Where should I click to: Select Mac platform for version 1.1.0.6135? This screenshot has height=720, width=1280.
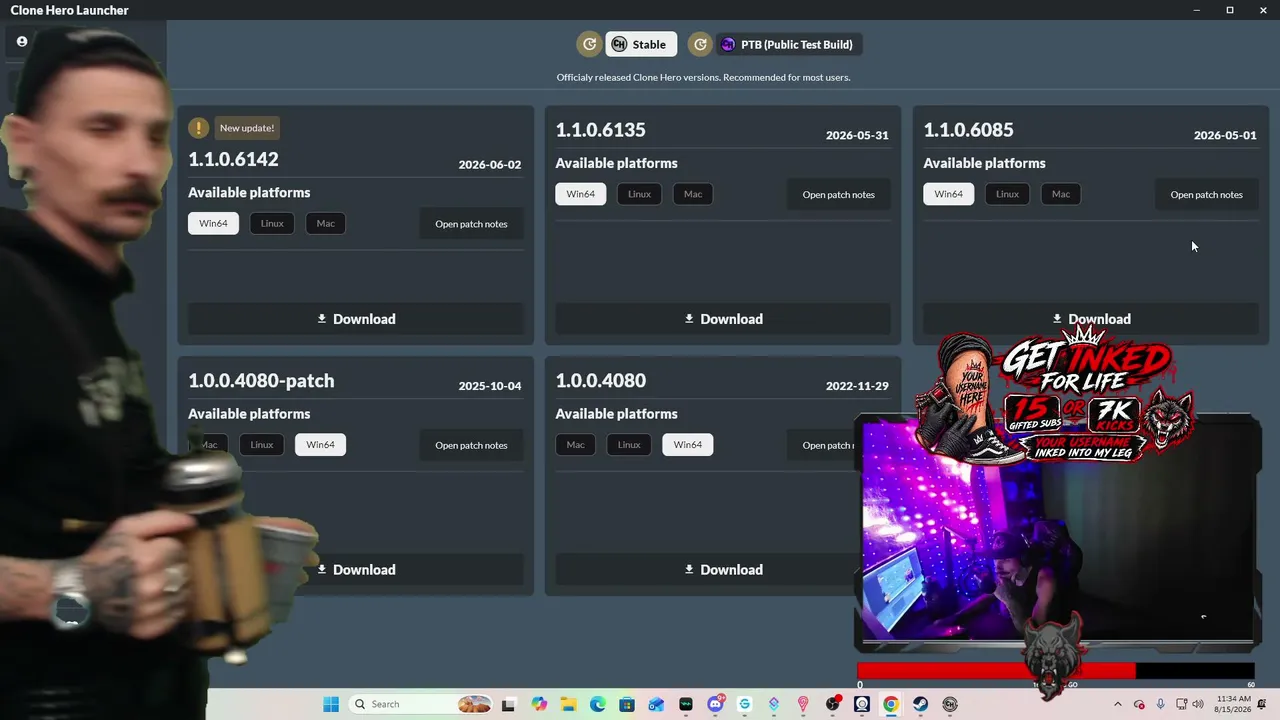[x=693, y=194]
